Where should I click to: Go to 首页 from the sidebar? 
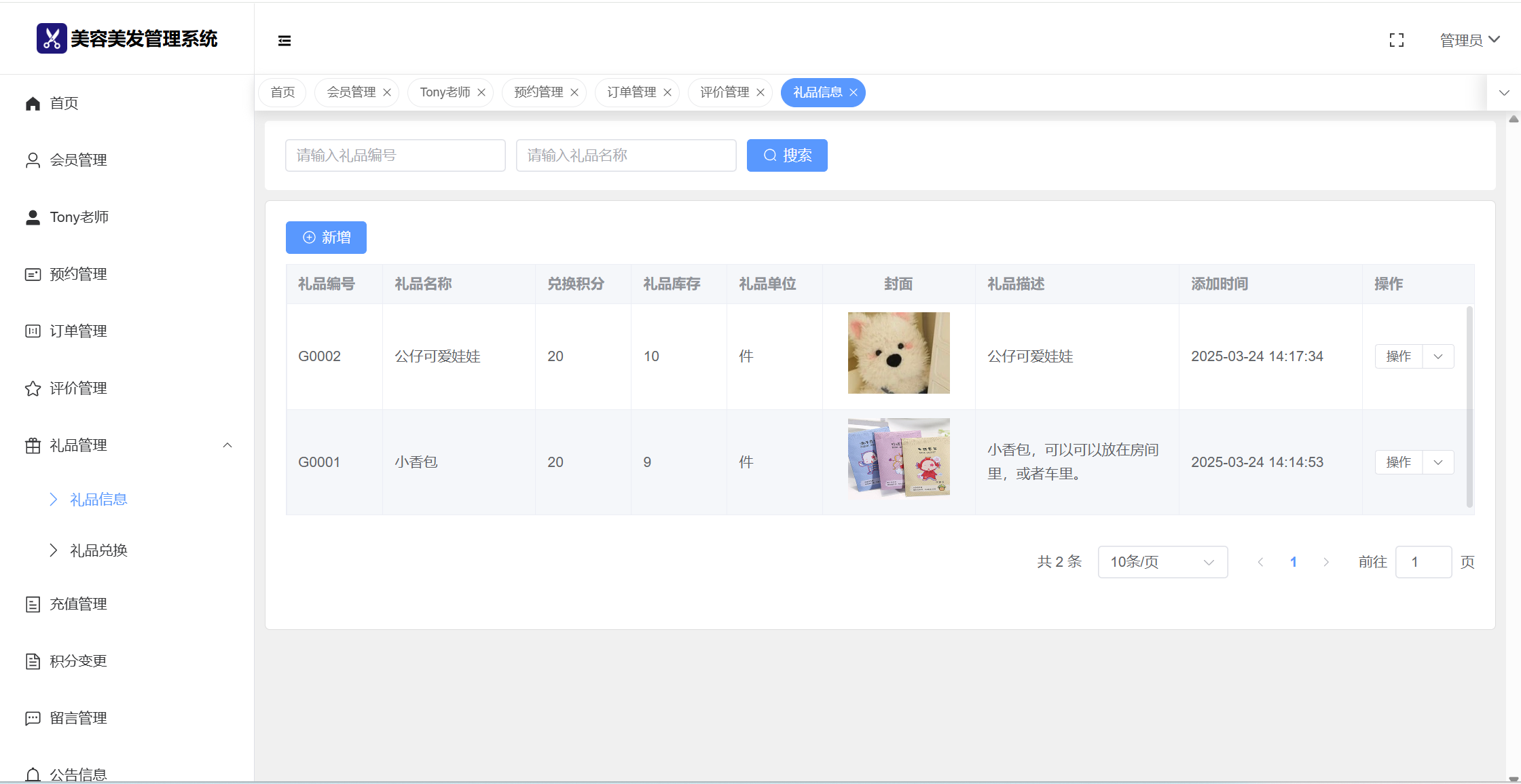pos(64,103)
